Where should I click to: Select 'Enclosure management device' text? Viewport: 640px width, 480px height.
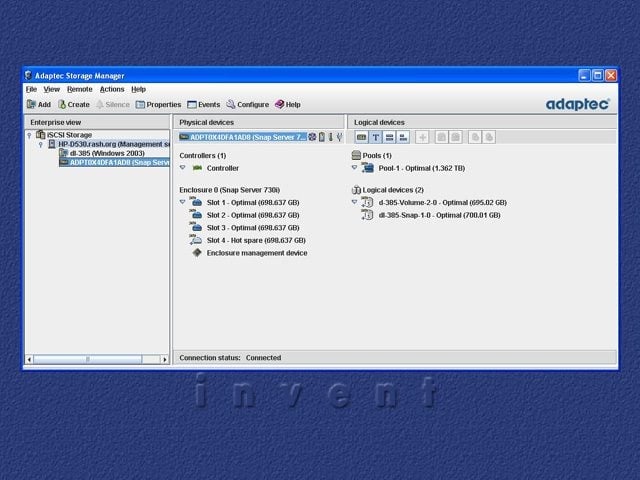[x=257, y=253]
